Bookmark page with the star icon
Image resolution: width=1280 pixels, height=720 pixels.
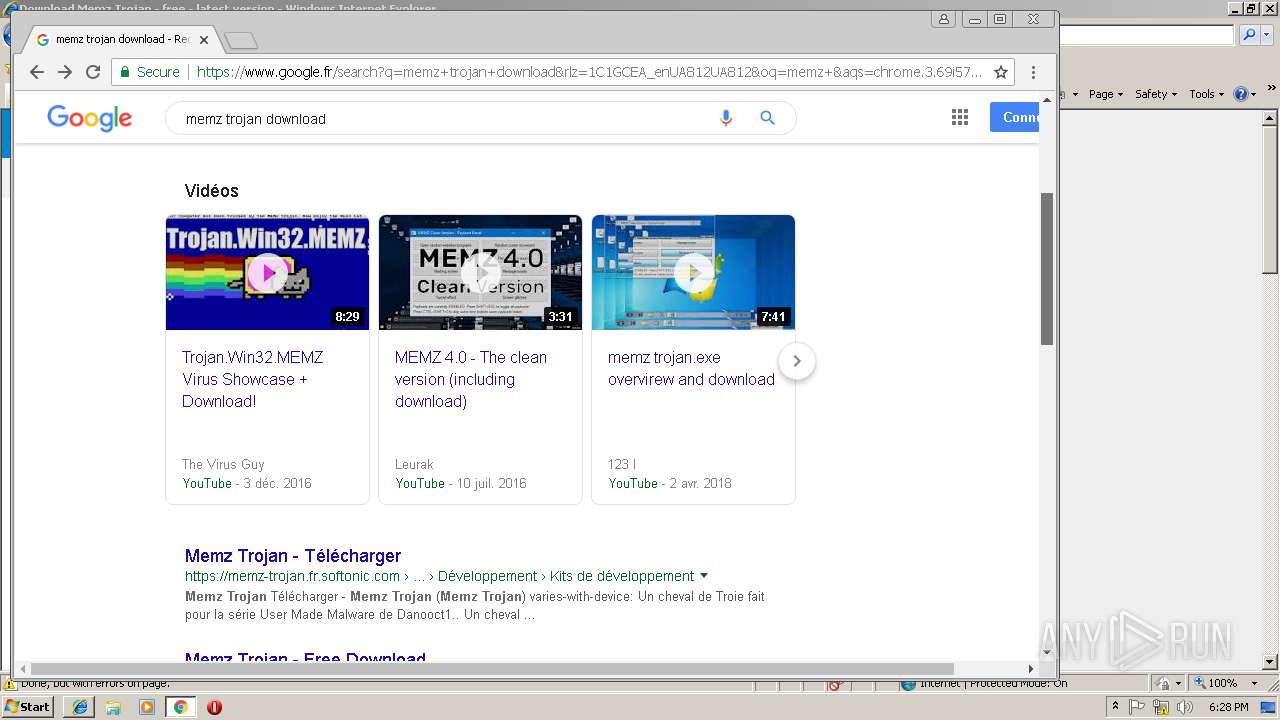tap(1000, 72)
